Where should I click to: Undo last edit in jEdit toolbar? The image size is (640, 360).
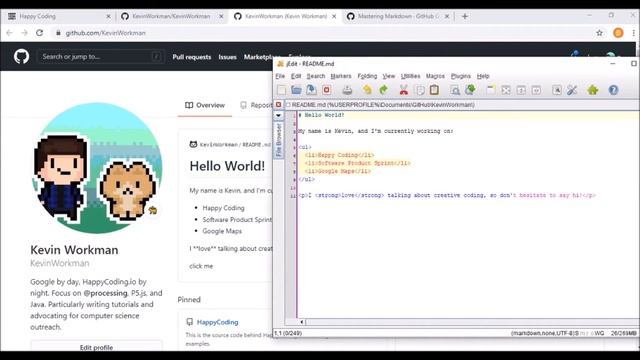pos(367,90)
